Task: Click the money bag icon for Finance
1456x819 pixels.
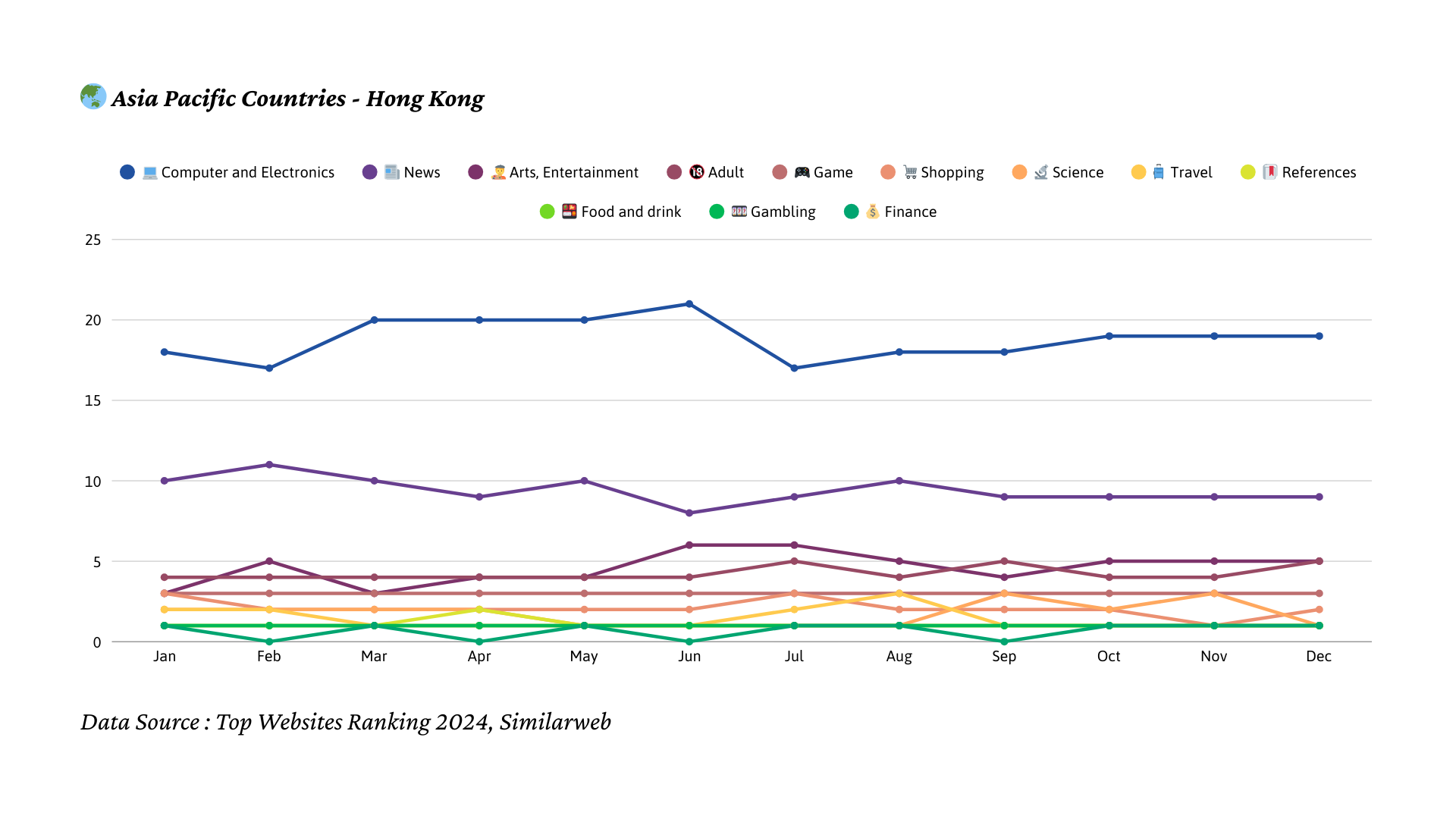Action: (x=873, y=212)
